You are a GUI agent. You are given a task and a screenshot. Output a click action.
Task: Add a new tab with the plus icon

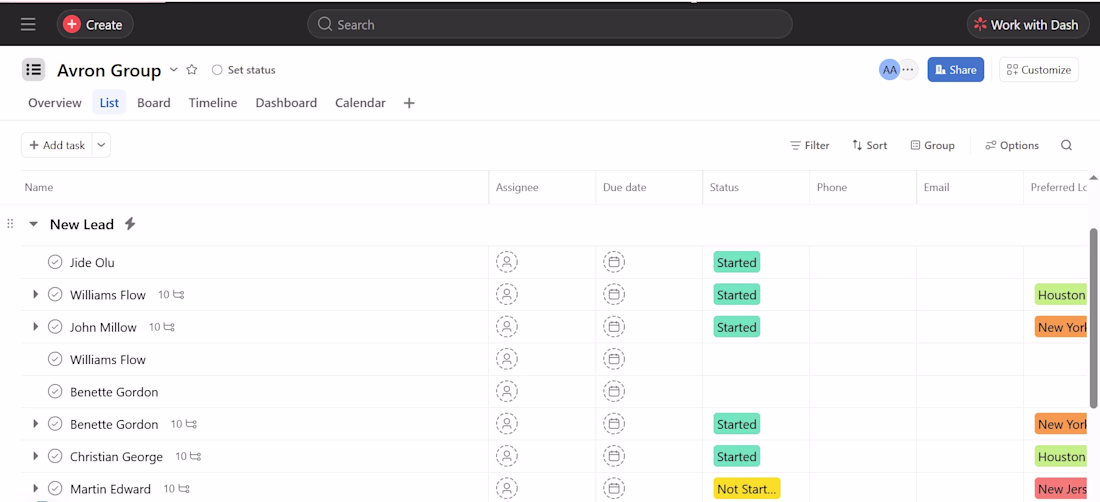(x=409, y=103)
